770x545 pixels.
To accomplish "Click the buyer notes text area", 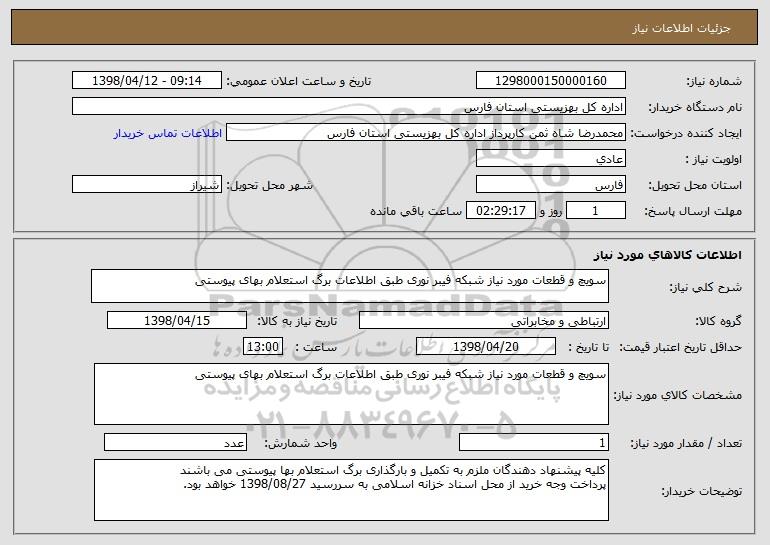I will (351, 490).
